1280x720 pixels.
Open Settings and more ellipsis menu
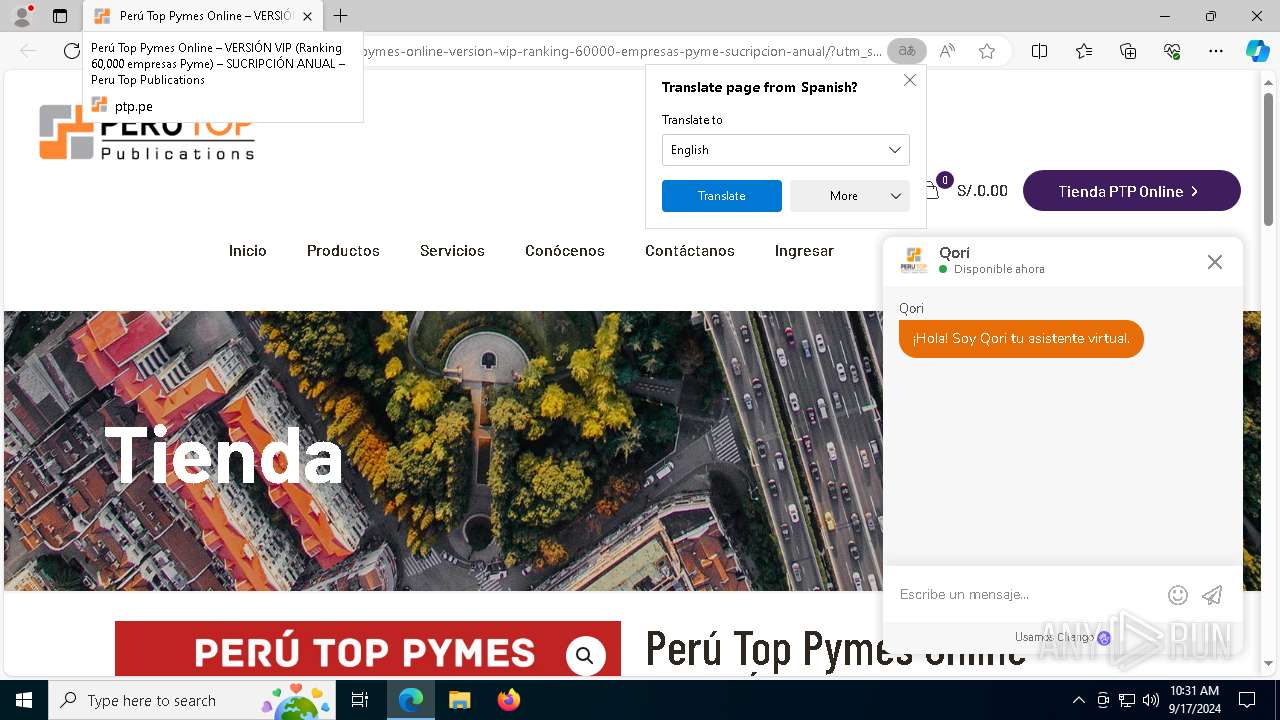[1216, 51]
